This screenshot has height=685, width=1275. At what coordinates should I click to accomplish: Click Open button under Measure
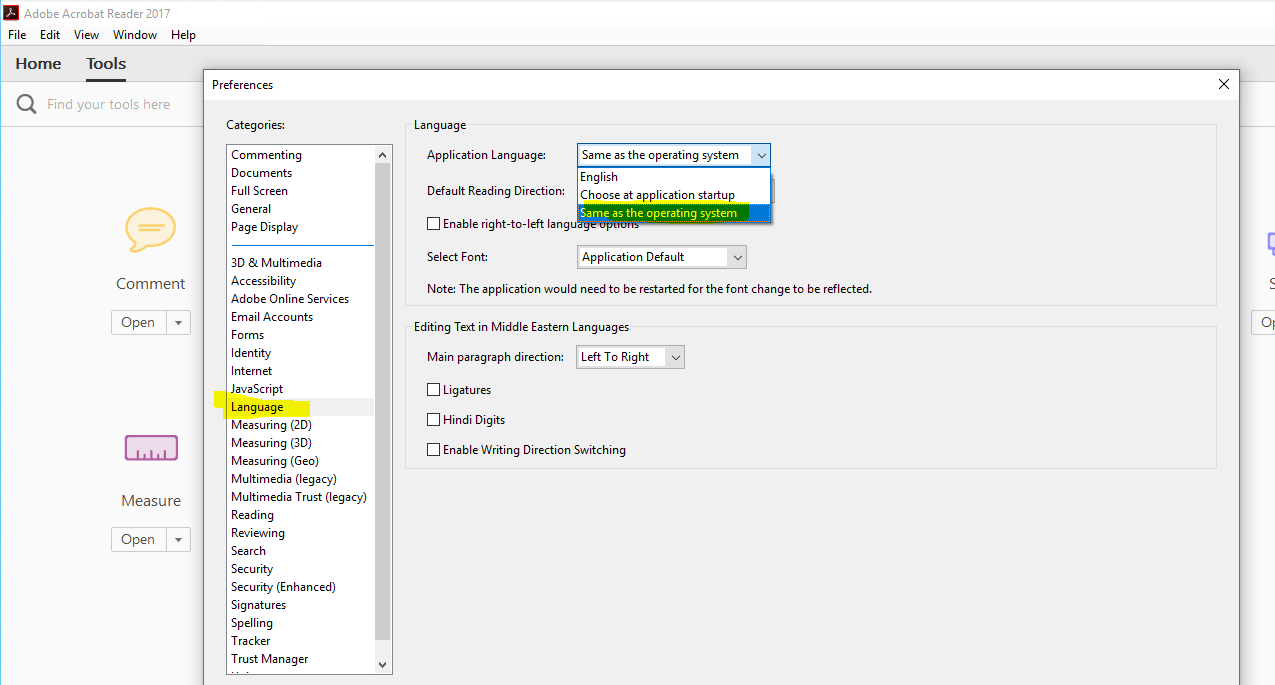(138, 539)
